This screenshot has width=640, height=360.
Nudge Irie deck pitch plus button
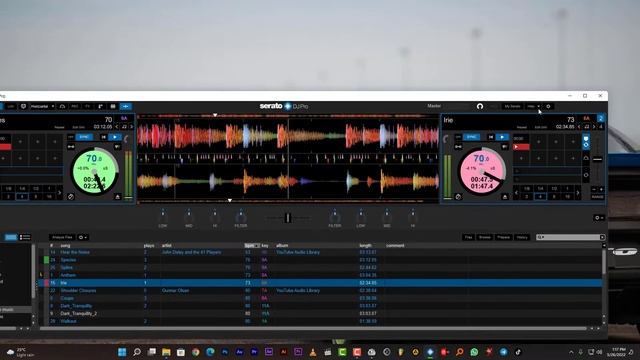[x=601, y=189]
